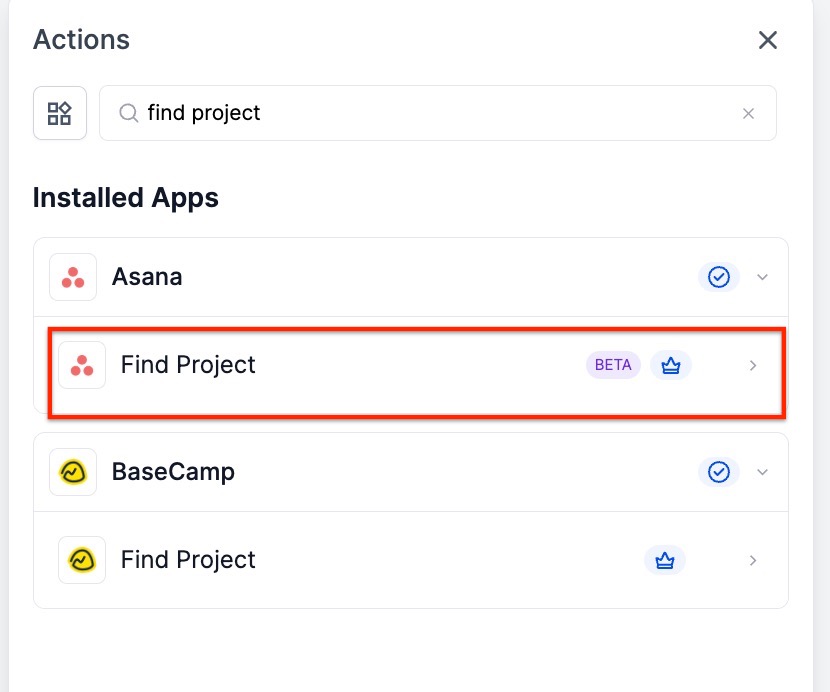Close the Actions panel

click(767, 40)
